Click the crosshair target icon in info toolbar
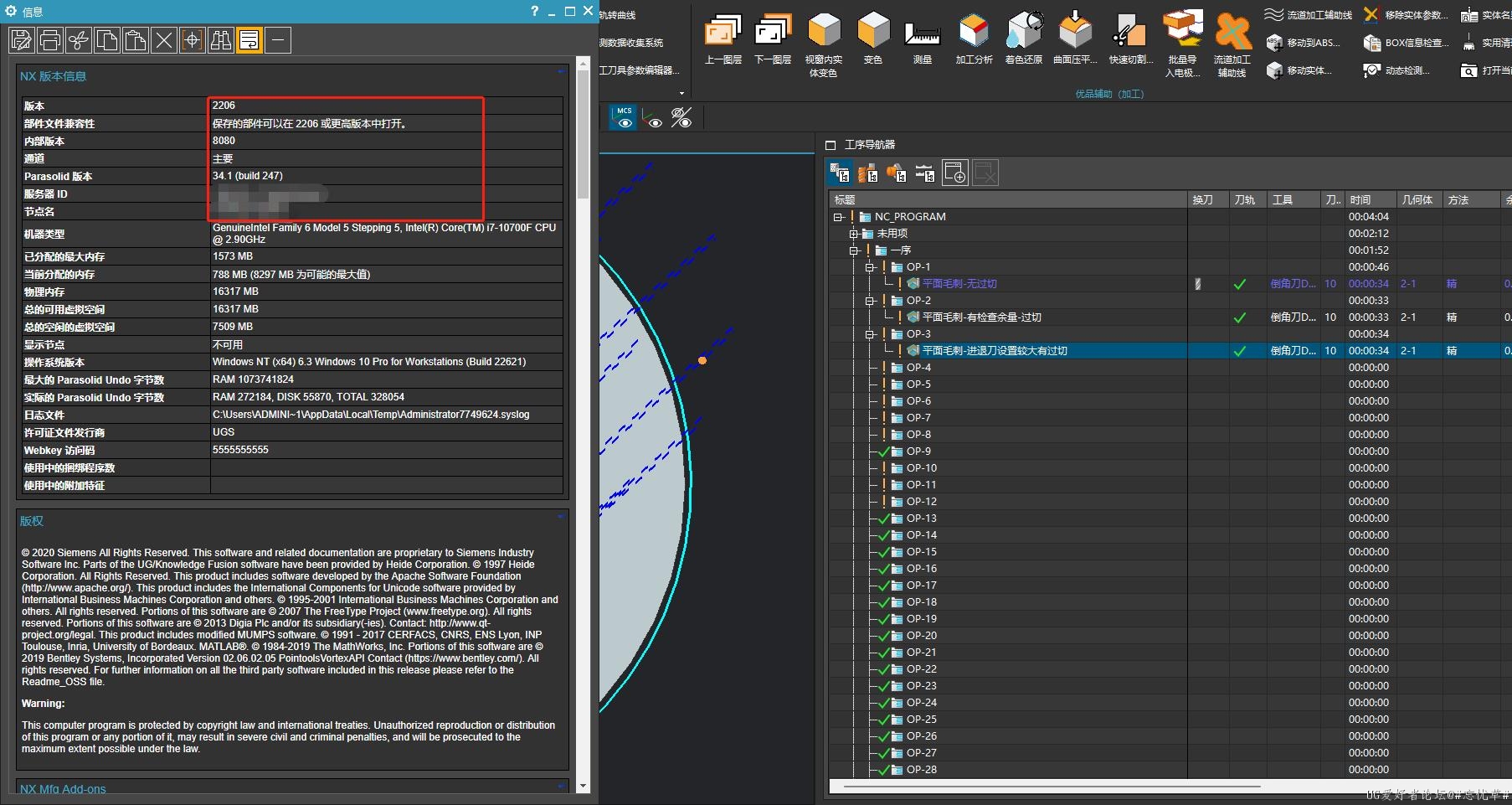 click(x=193, y=40)
